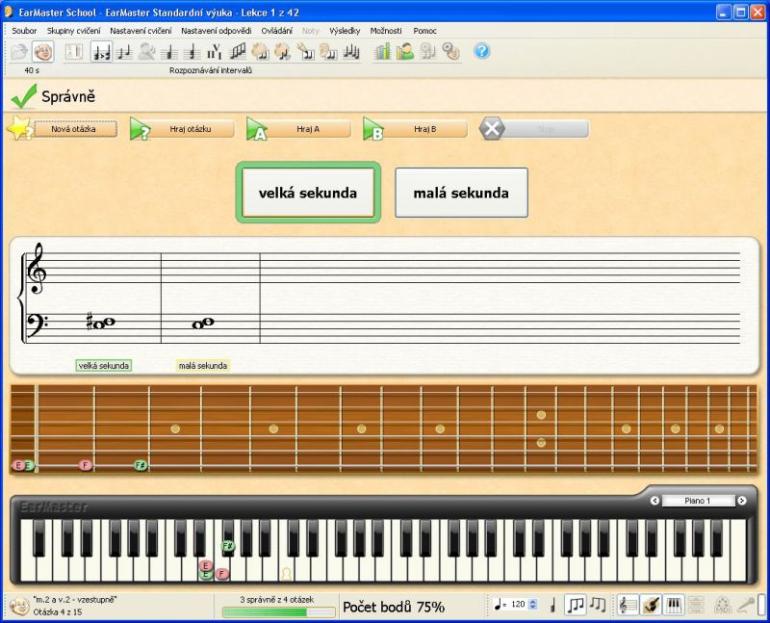Select the highlighted interval comparison exercise icon

[x=102, y=52]
